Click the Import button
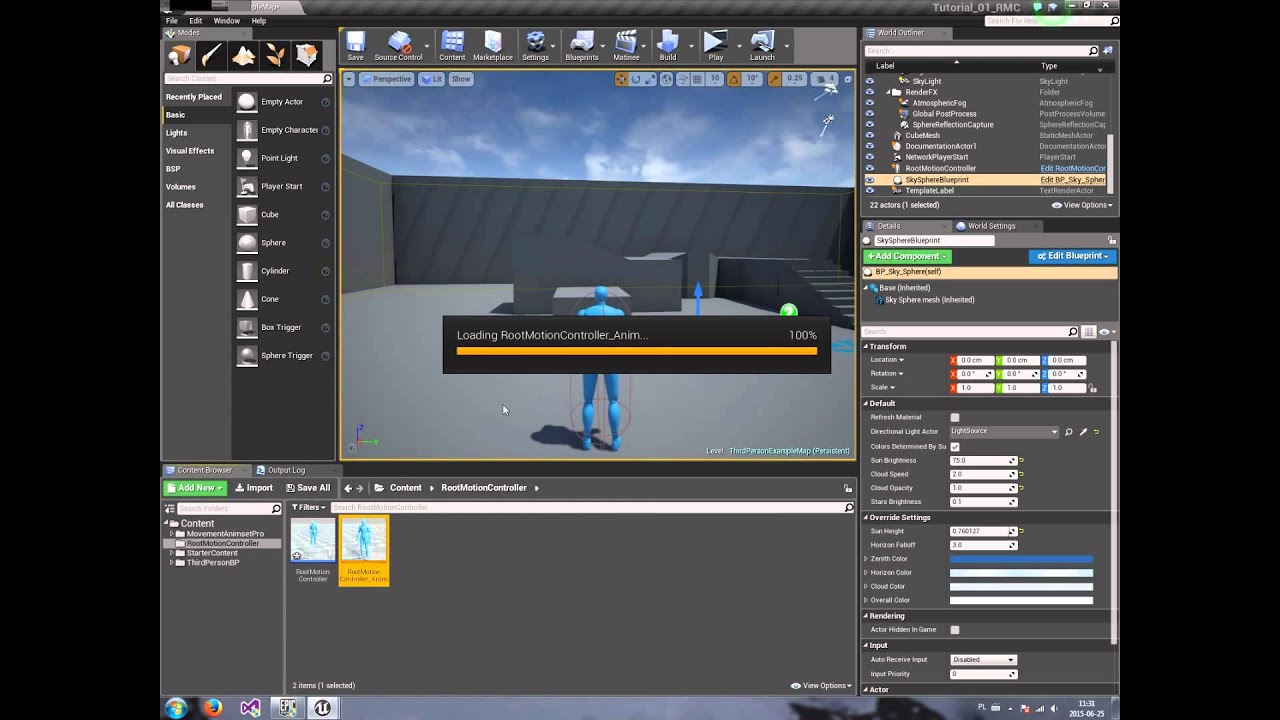This screenshot has width=1280, height=720. click(x=254, y=488)
